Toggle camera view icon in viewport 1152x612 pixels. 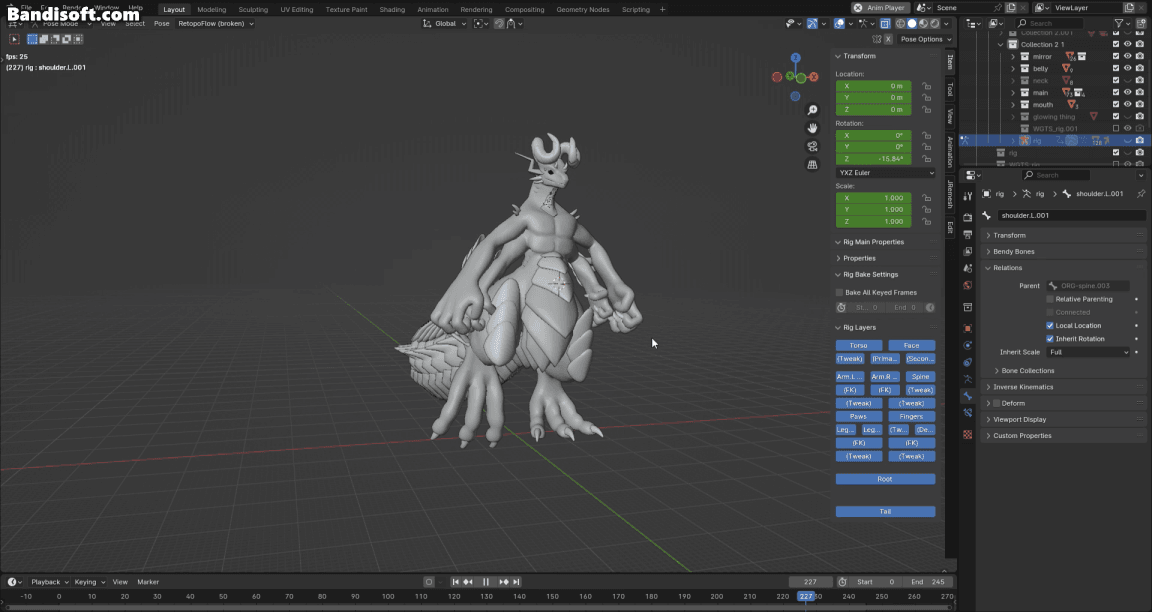click(x=813, y=146)
